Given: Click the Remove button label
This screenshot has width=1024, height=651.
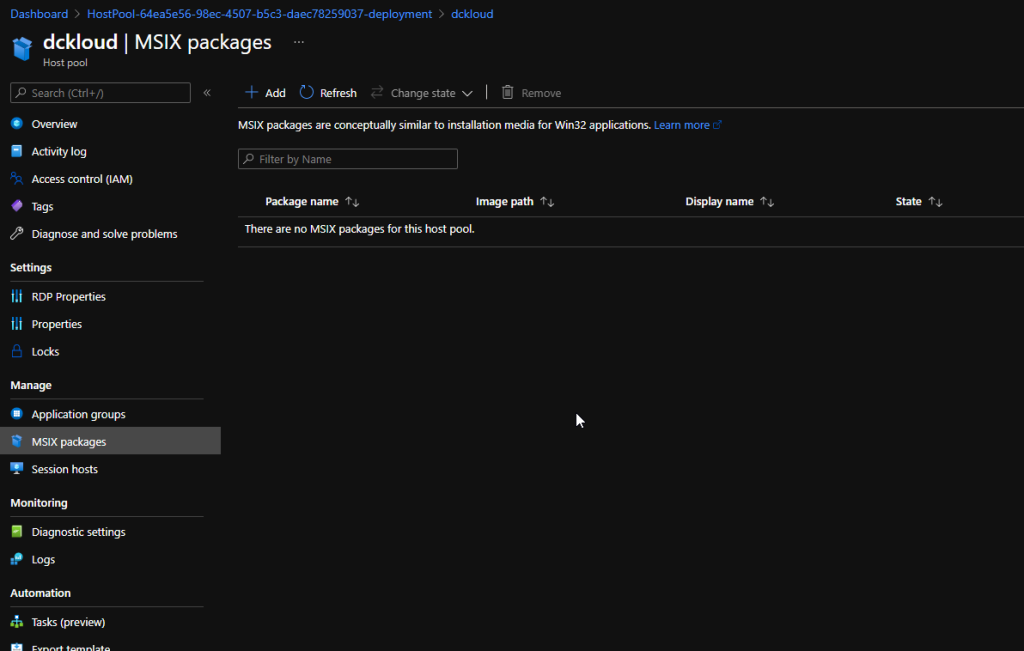Looking at the screenshot, I should point(541,93).
